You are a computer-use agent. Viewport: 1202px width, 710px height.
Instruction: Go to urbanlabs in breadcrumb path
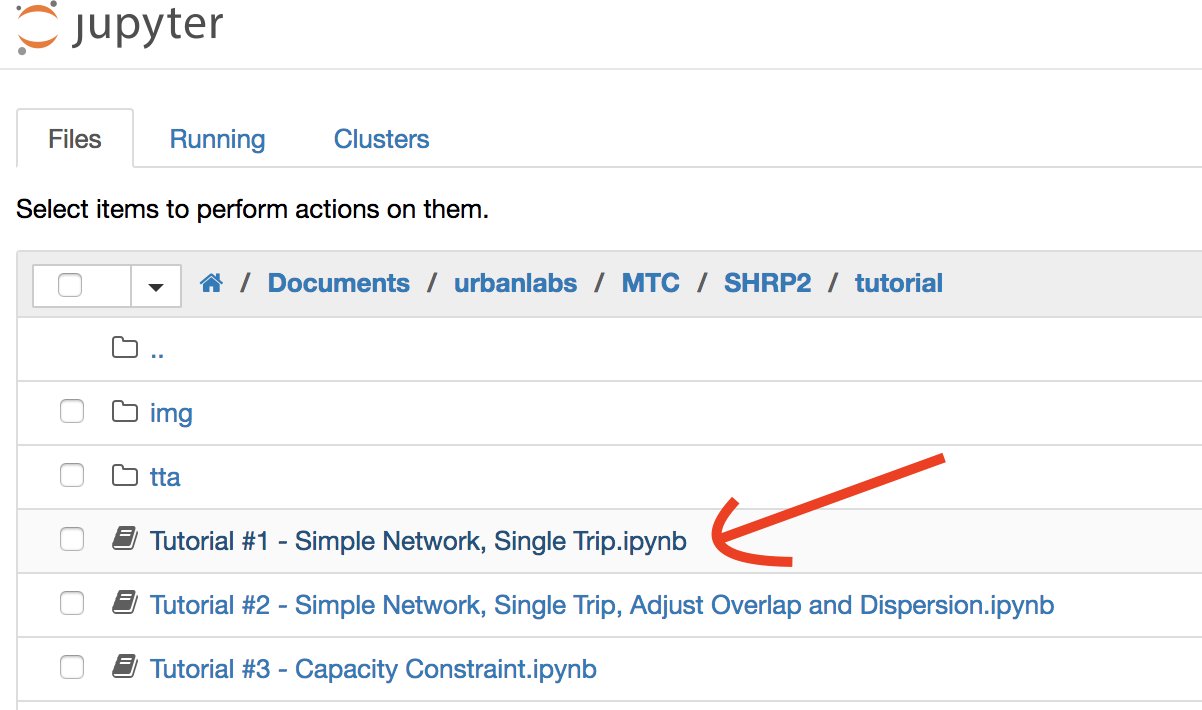tap(515, 284)
